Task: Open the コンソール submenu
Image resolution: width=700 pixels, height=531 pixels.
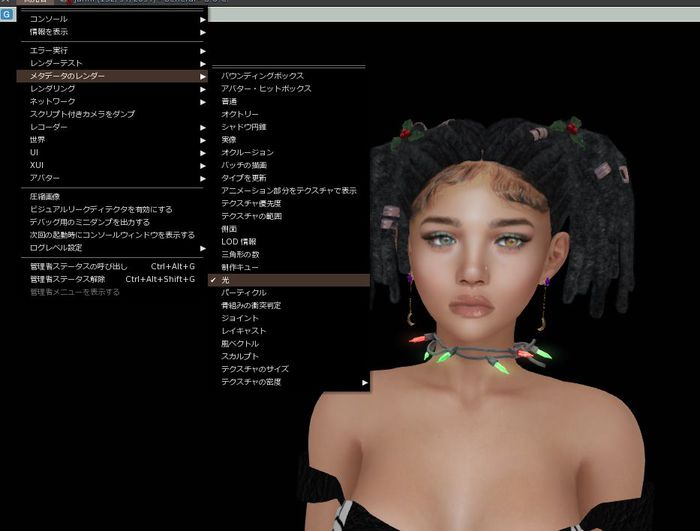Action: (x=112, y=19)
